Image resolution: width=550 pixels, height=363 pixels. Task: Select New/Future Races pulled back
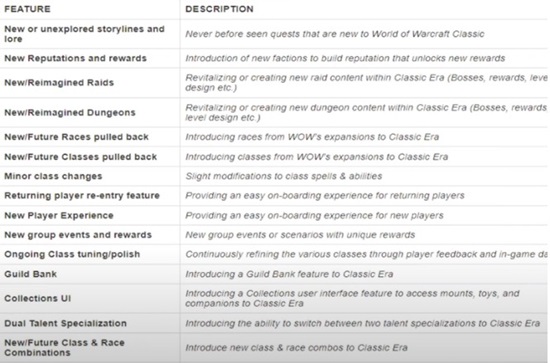pos(76,137)
